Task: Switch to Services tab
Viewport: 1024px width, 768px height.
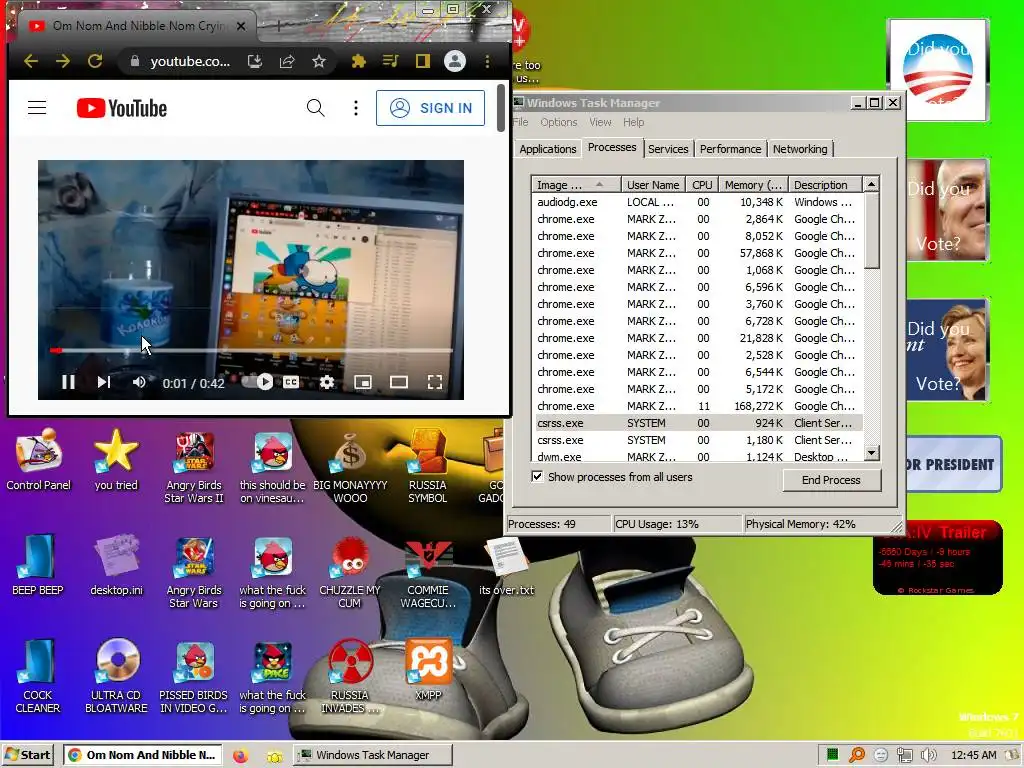Action: point(668,149)
